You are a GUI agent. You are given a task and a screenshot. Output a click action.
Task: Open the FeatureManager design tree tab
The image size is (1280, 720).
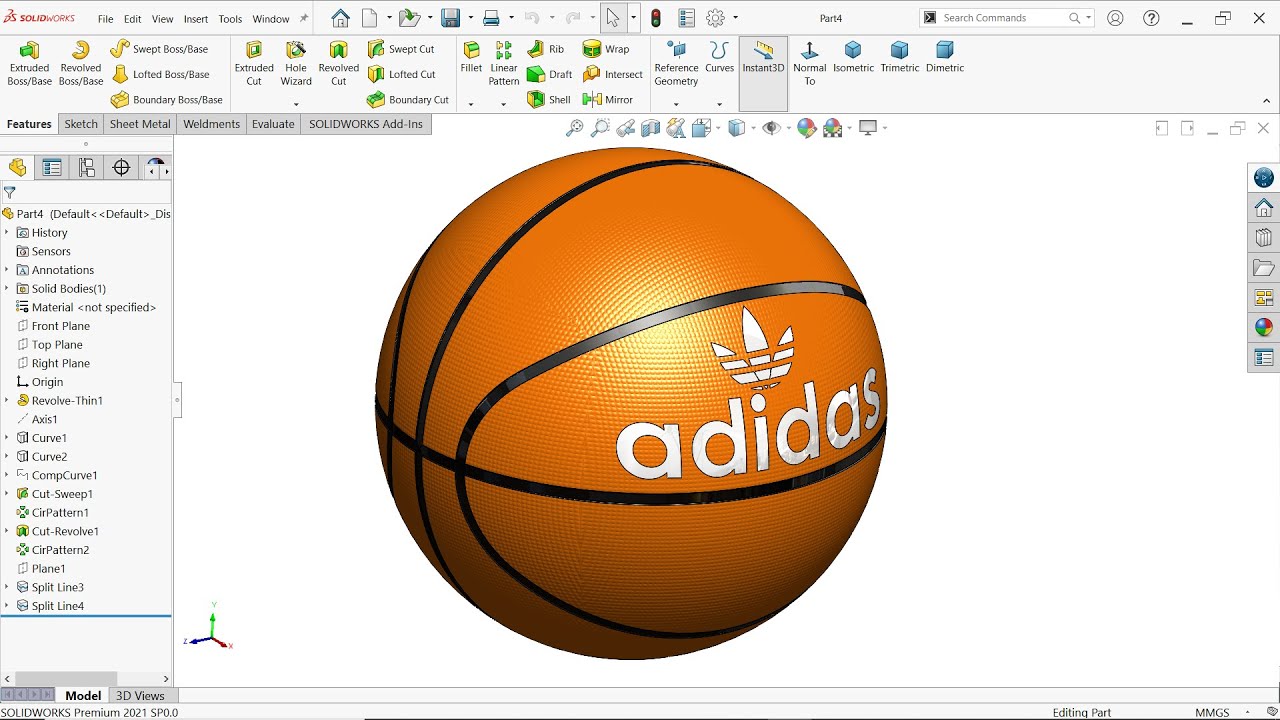[18, 168]
